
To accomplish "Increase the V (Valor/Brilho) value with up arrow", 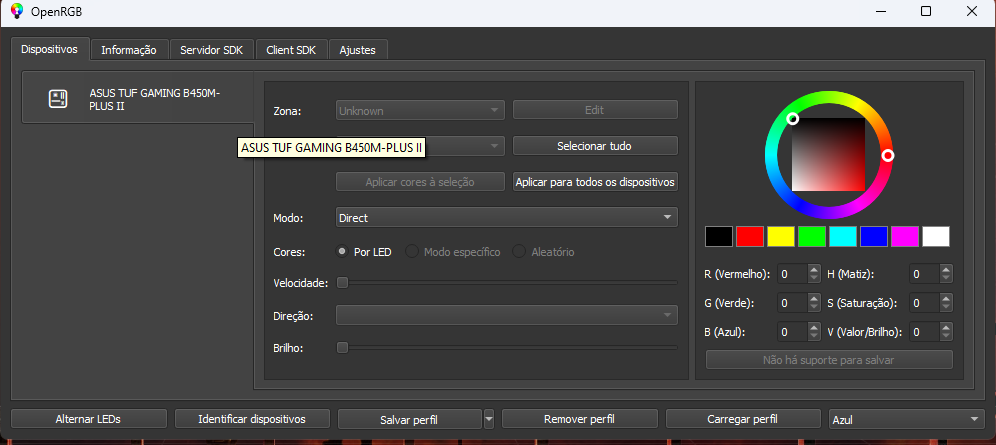I will [946, 327].
